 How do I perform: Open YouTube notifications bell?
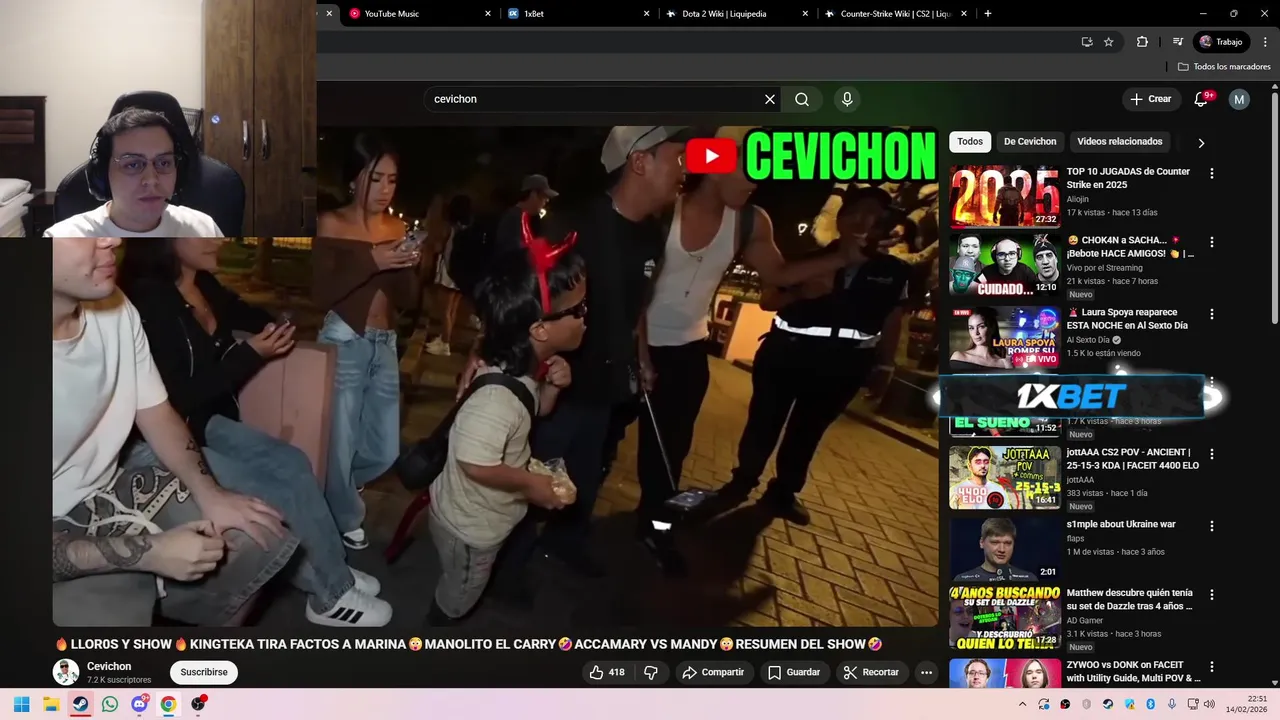pos(1202,99)
